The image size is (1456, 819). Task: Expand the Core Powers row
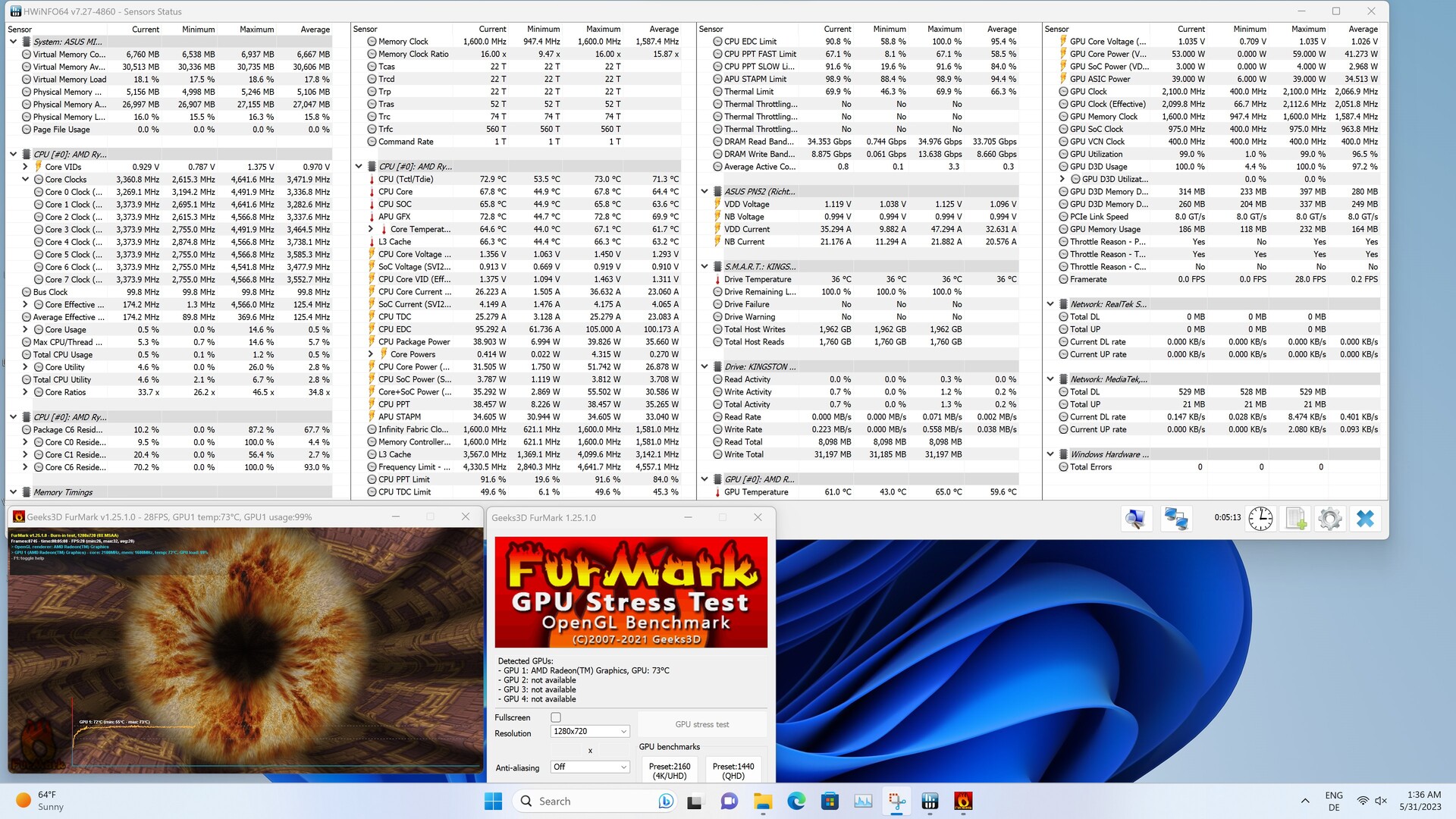(371, 354)
